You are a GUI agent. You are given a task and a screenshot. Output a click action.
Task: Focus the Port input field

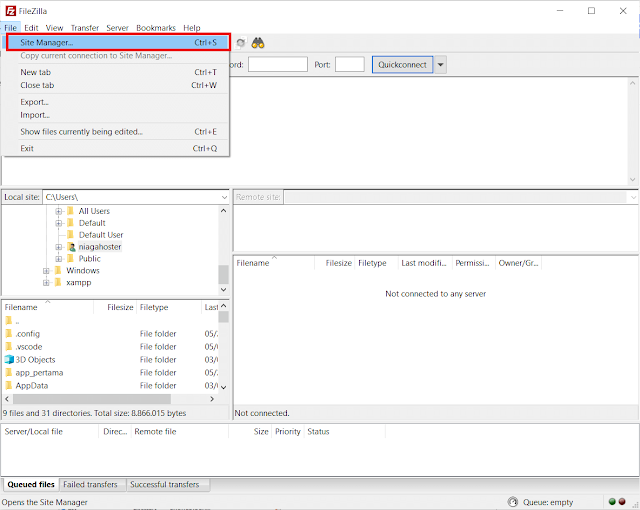click(x=350, y=64)
